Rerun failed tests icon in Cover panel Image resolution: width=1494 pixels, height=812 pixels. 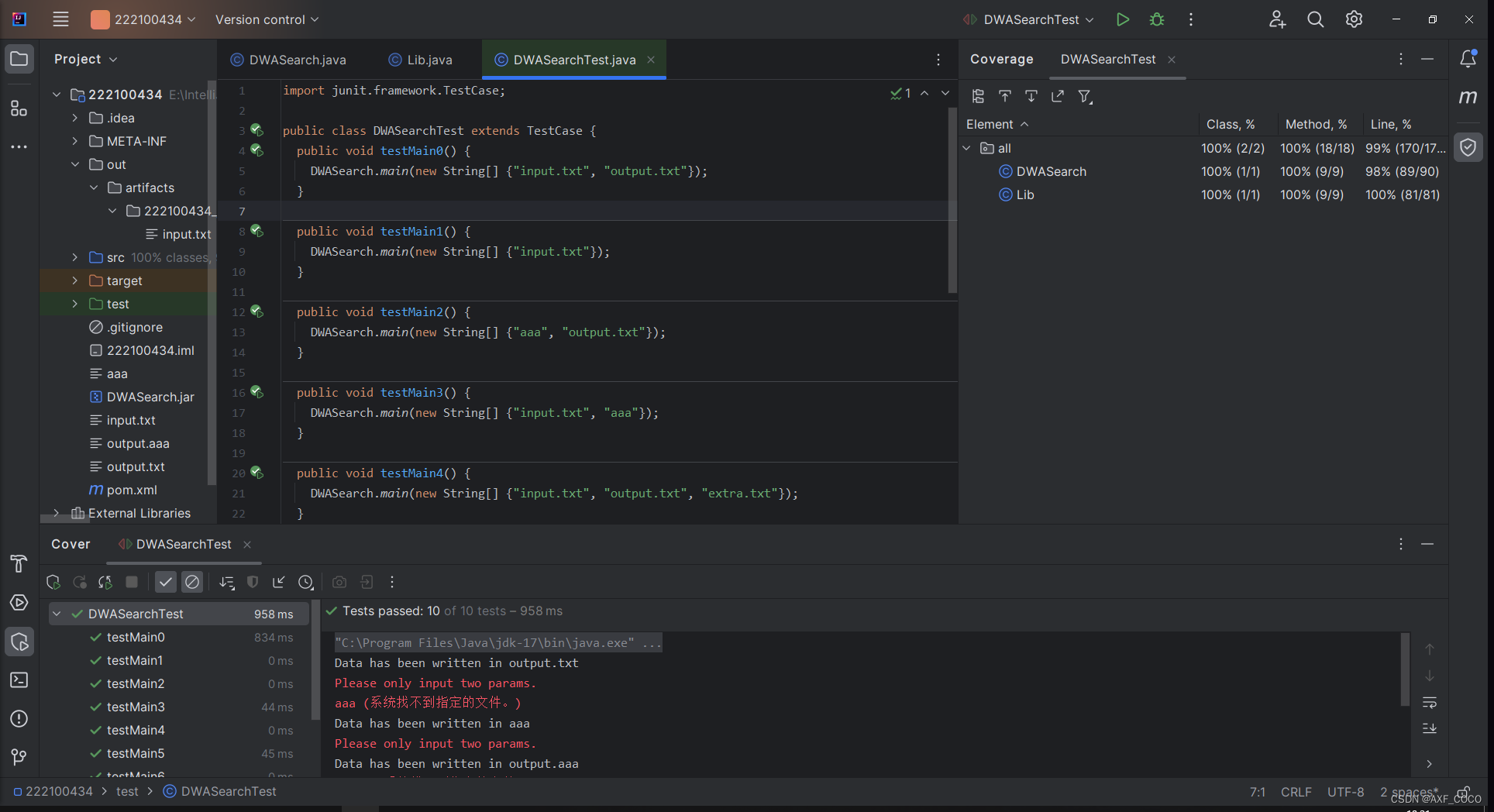pyautogui.click(x=79, y=582)
